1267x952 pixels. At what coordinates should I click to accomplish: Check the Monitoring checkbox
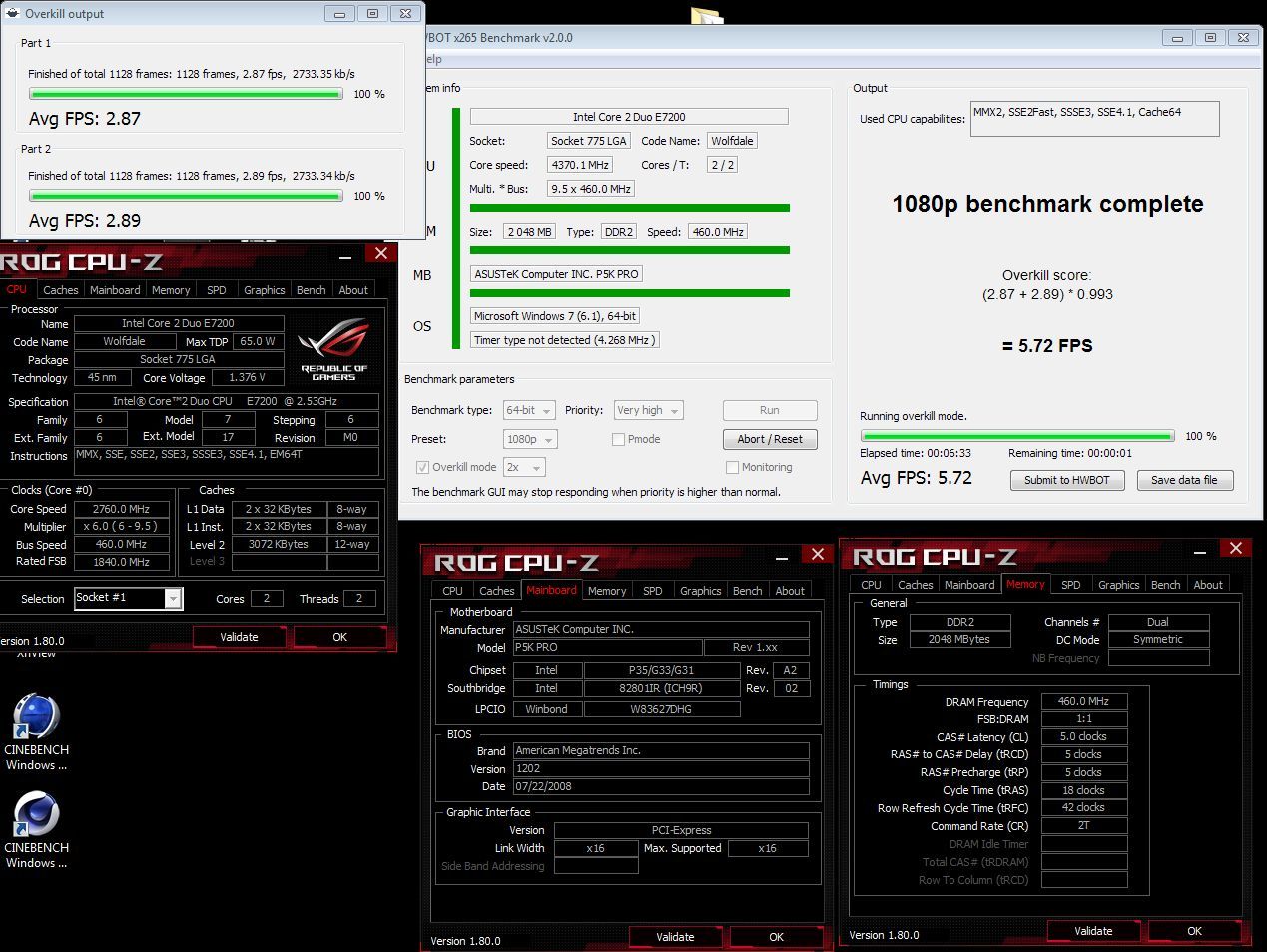(732, 467)
